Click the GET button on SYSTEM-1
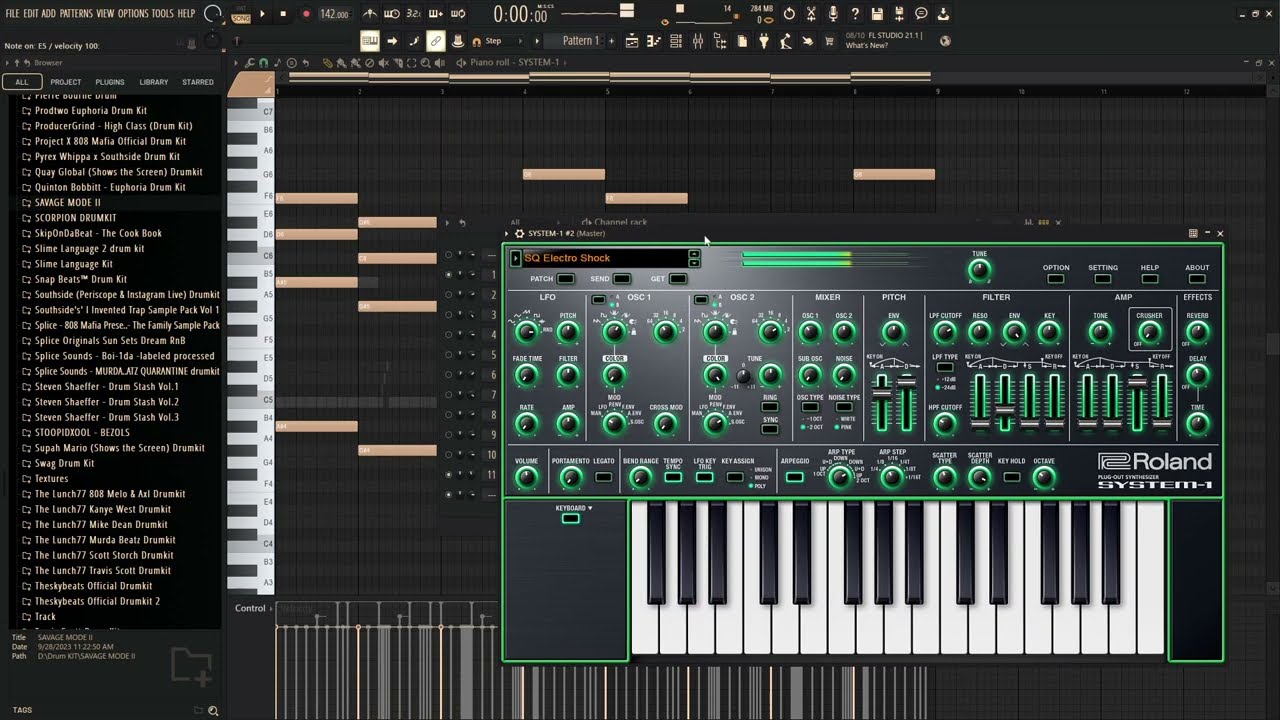 [x=678, y=279]
